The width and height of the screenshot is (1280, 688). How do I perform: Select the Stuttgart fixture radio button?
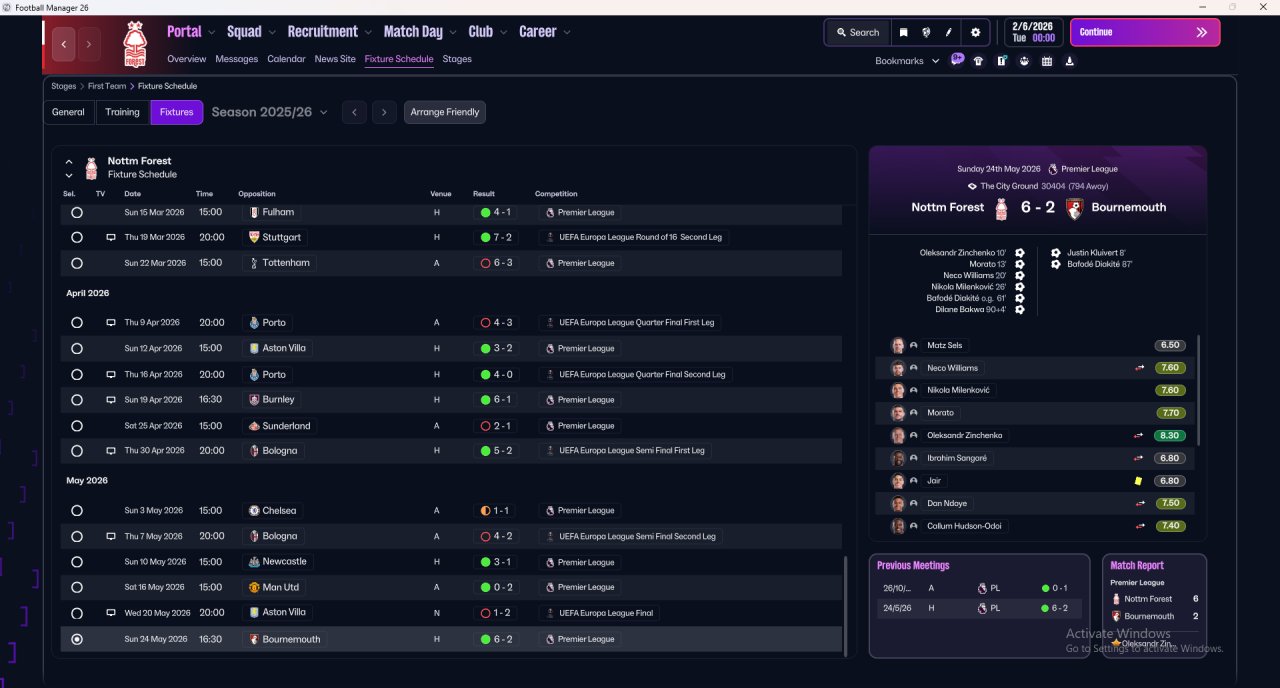click(x=77, y=238)
